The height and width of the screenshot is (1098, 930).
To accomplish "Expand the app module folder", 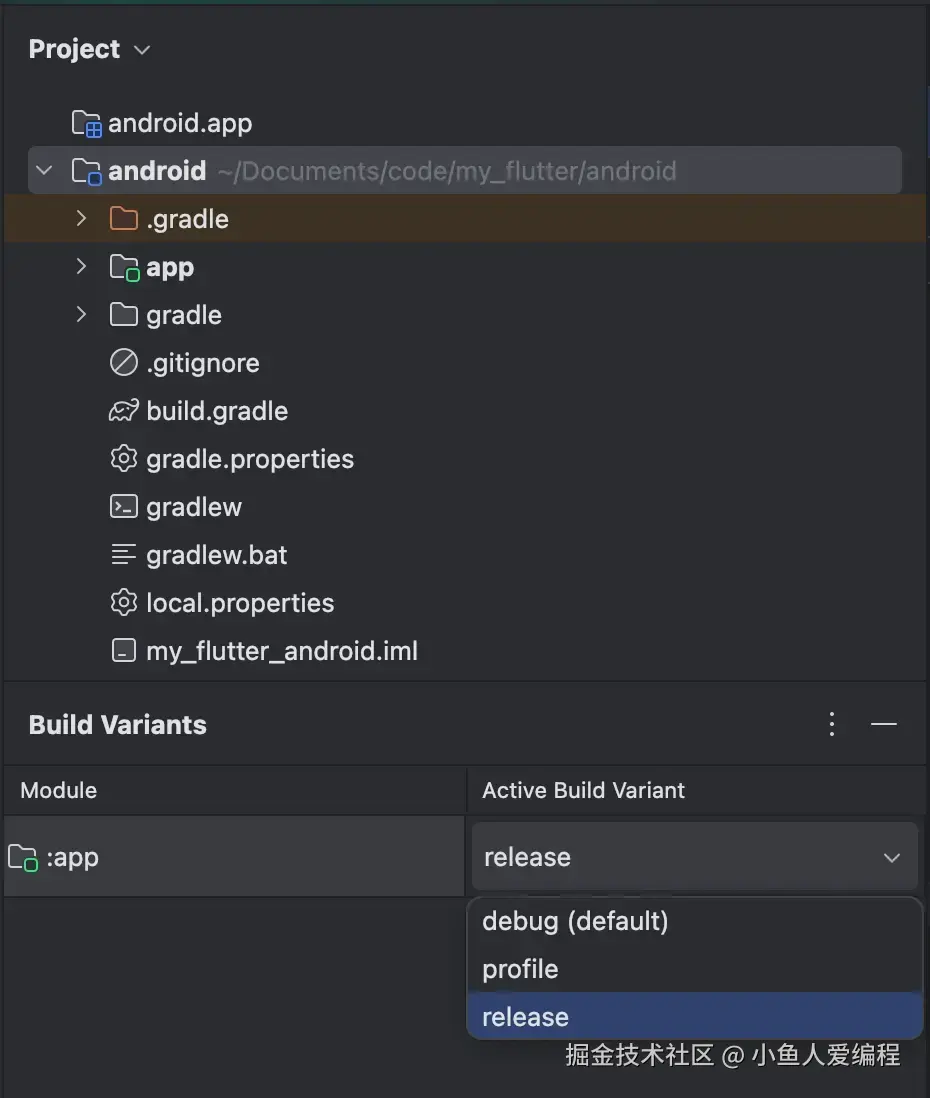I will (x=82, y=267).
